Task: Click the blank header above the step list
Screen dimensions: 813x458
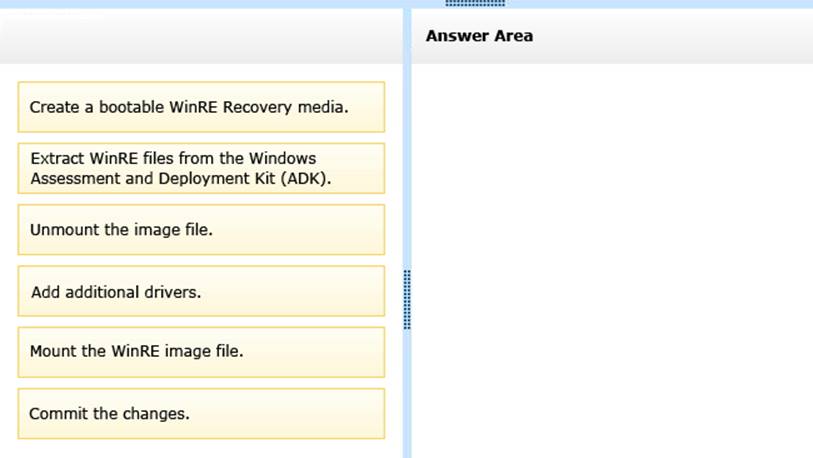Action: 200,36
